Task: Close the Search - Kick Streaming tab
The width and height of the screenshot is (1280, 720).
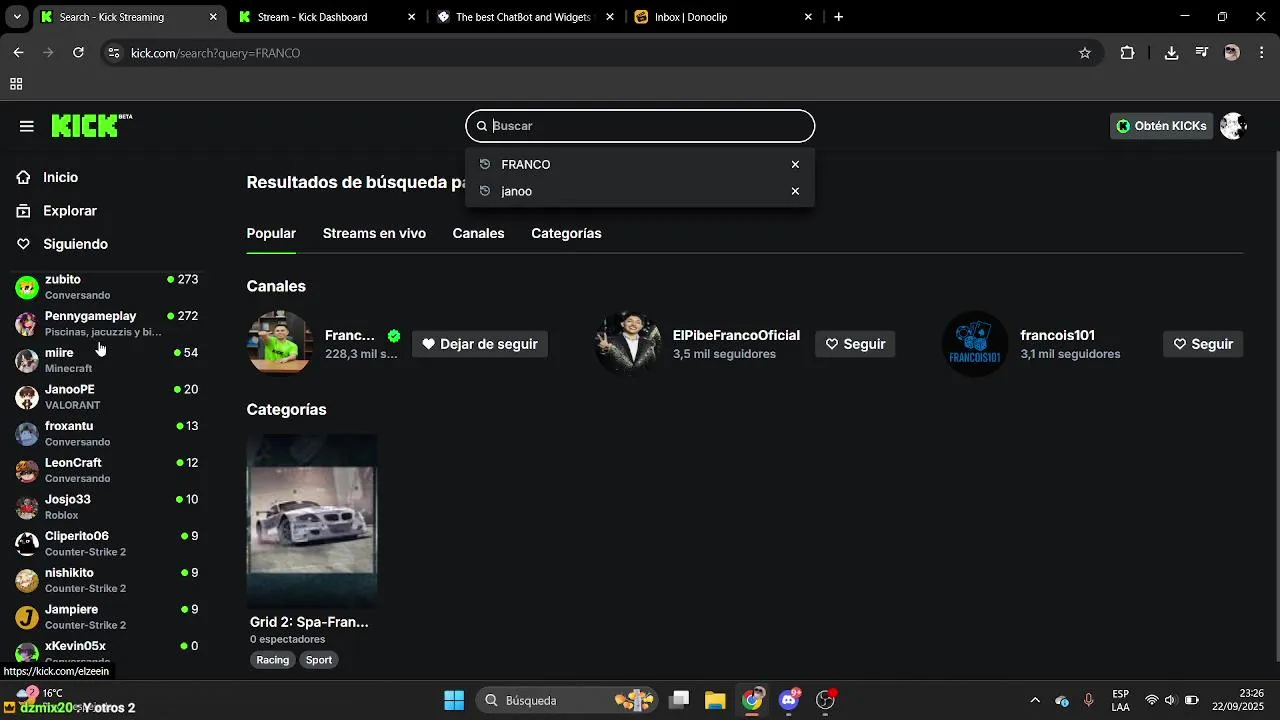Action: [213, 17]
